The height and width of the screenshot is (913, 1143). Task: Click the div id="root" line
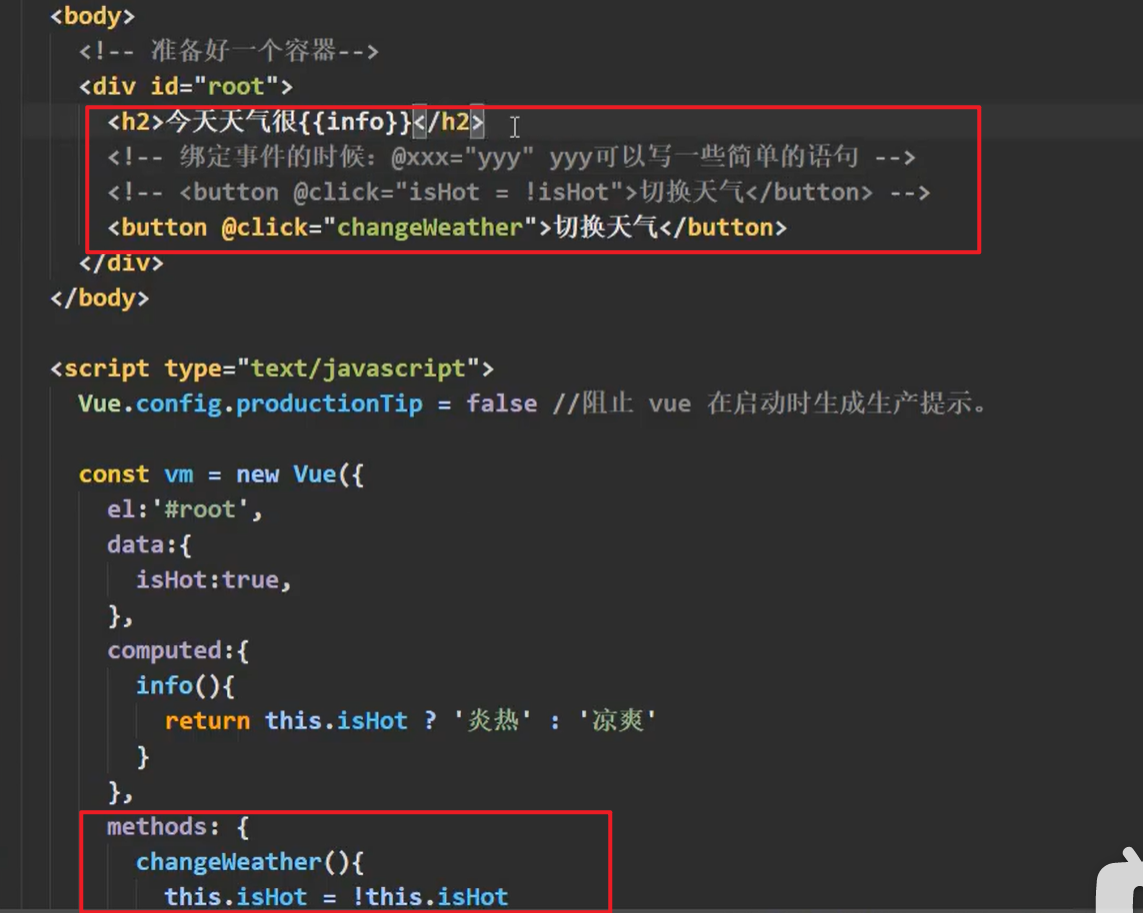[x=186, y=87]
